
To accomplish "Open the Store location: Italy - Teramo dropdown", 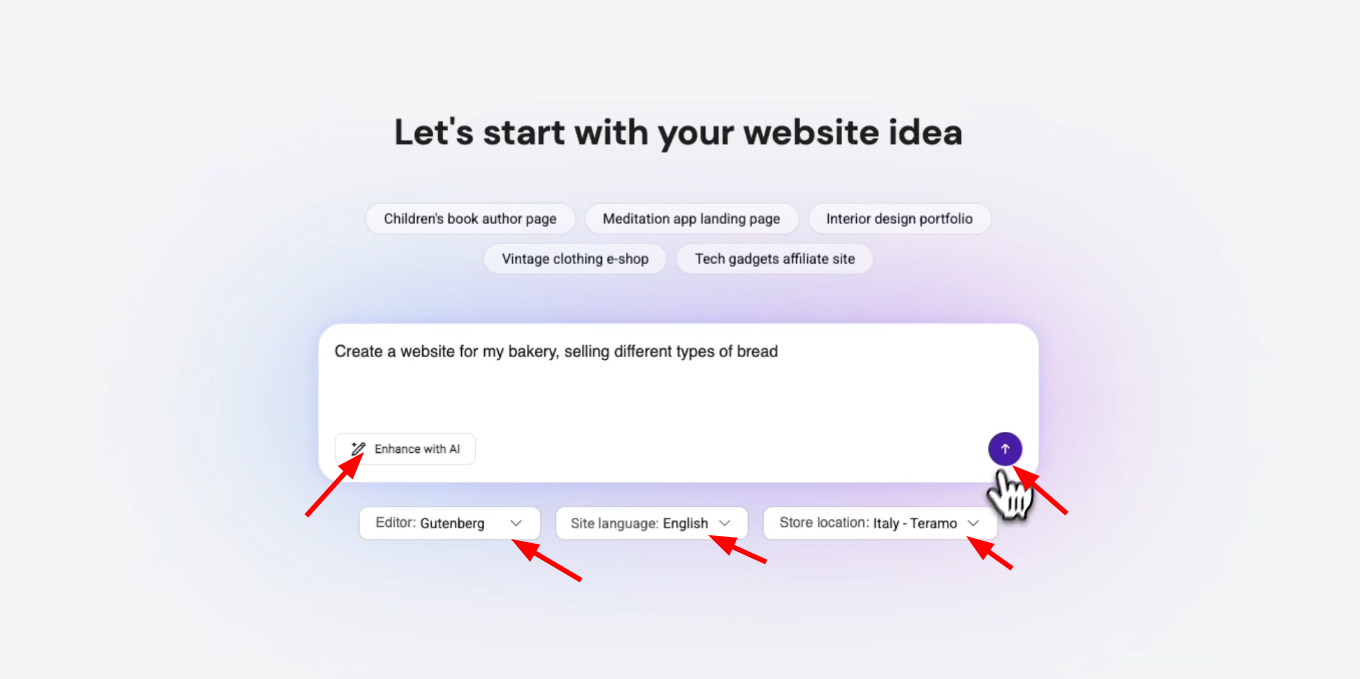I will (879, 523).
